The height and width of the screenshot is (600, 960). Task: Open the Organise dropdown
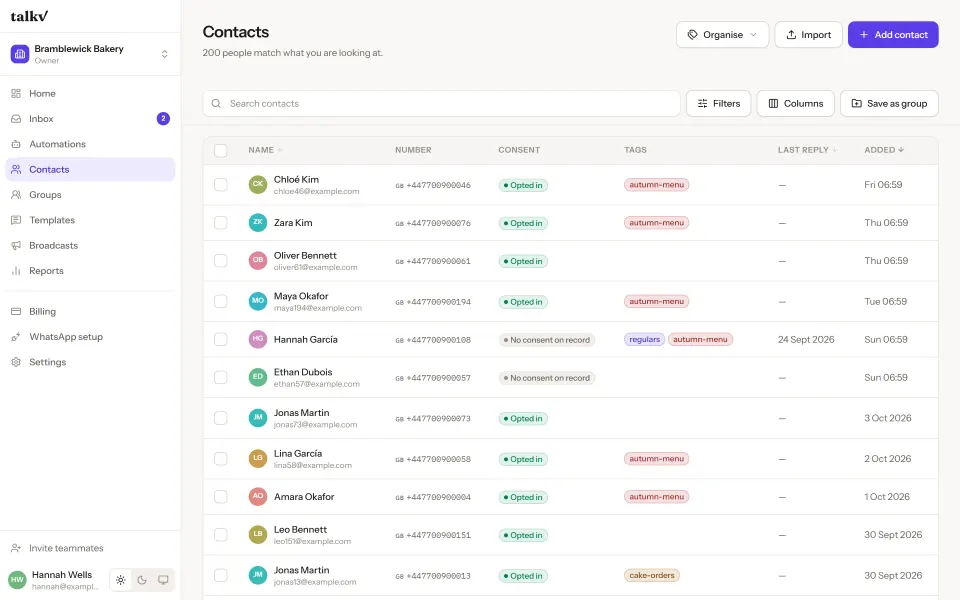[x=722, y=35]
